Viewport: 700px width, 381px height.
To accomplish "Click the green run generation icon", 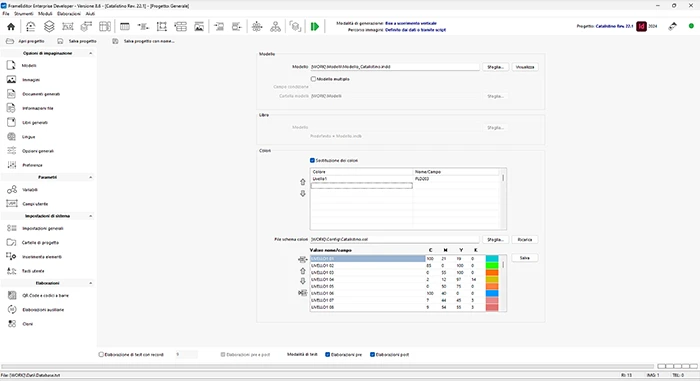I will pos(315,27).
